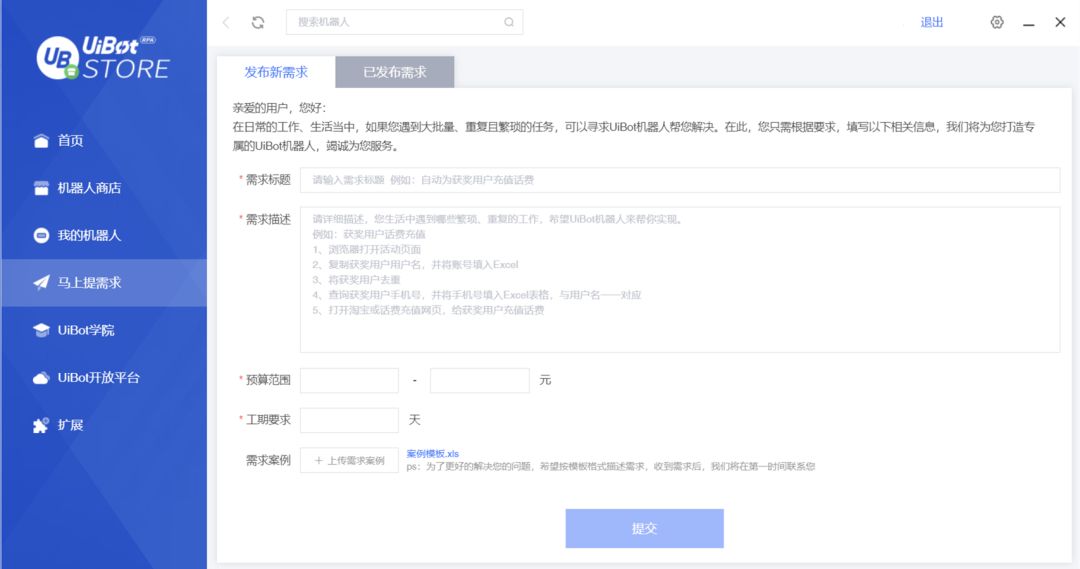Click the 工期要求 days input field

[349, 420]
